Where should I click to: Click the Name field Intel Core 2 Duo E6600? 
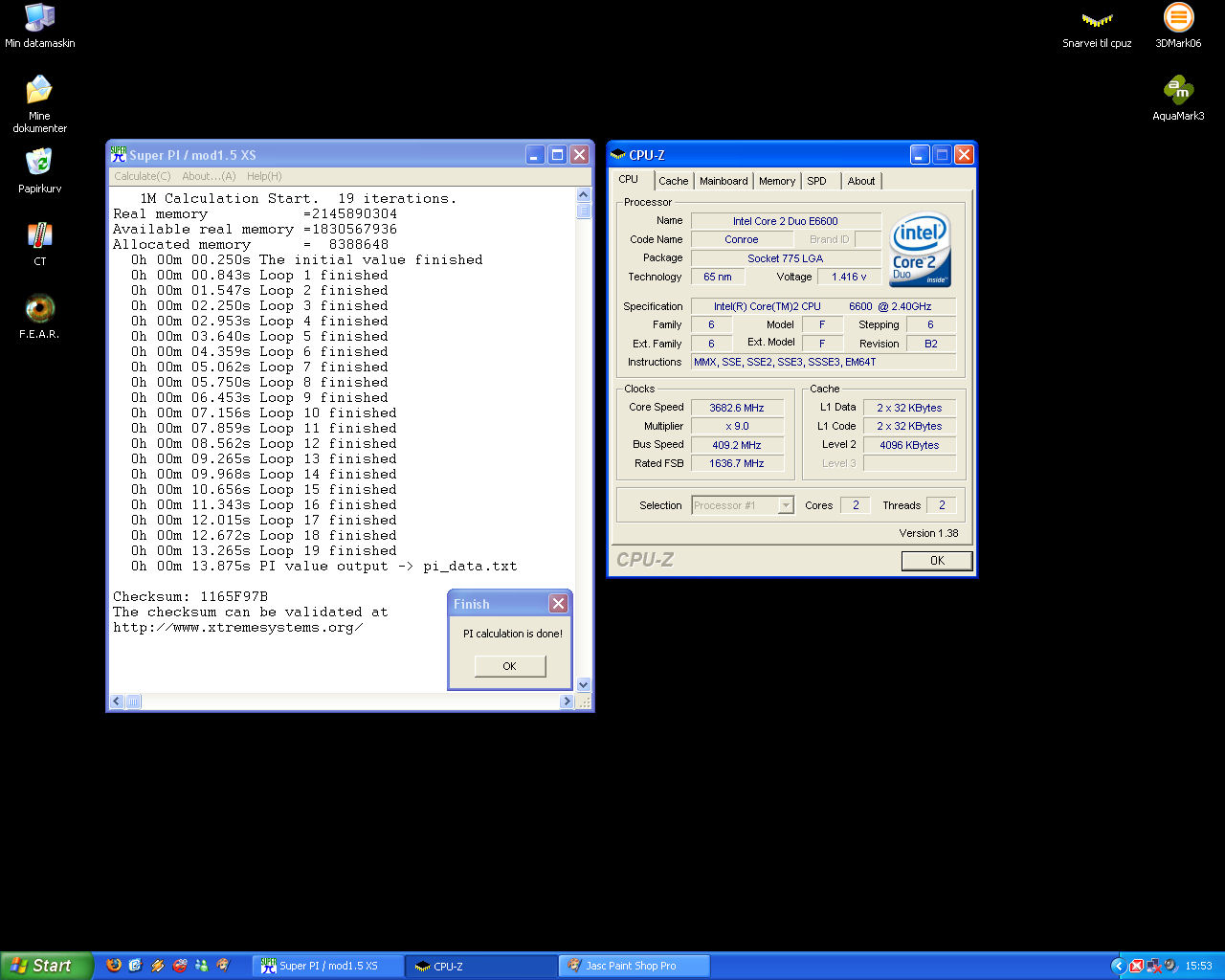[x=786, y=221]
